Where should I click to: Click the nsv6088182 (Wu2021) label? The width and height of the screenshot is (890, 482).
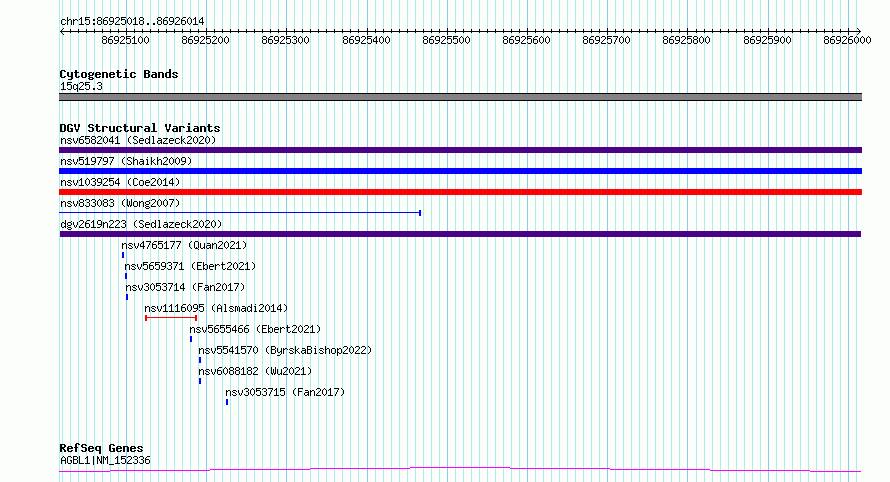255,371
